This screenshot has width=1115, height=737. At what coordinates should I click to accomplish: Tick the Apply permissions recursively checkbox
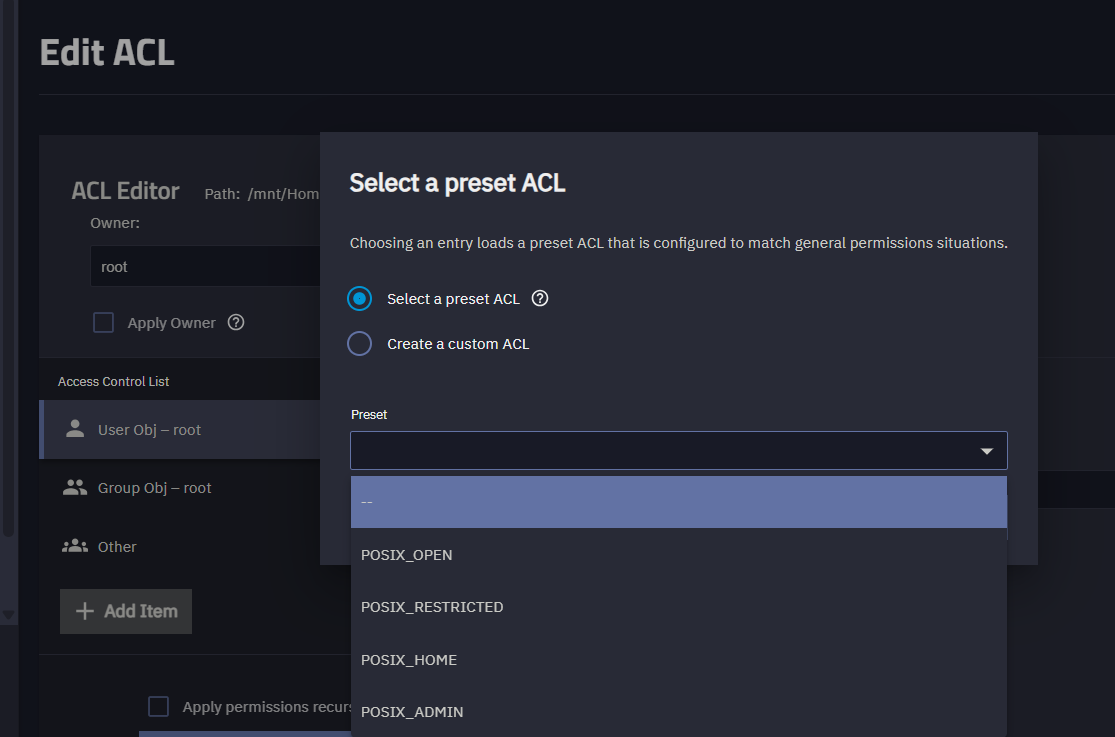[x=158, y=707]
